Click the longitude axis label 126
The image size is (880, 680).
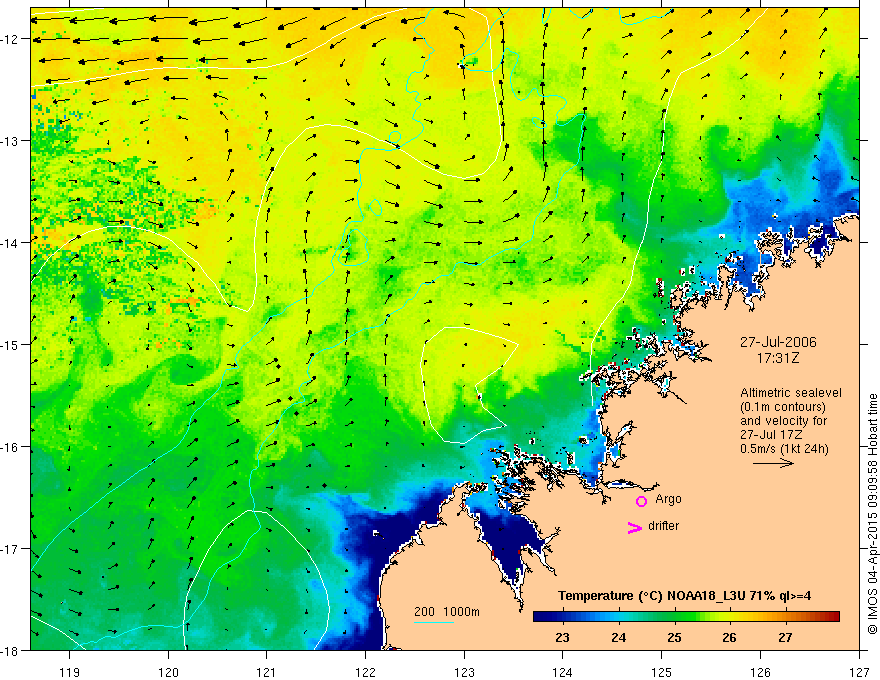(760, 672)
